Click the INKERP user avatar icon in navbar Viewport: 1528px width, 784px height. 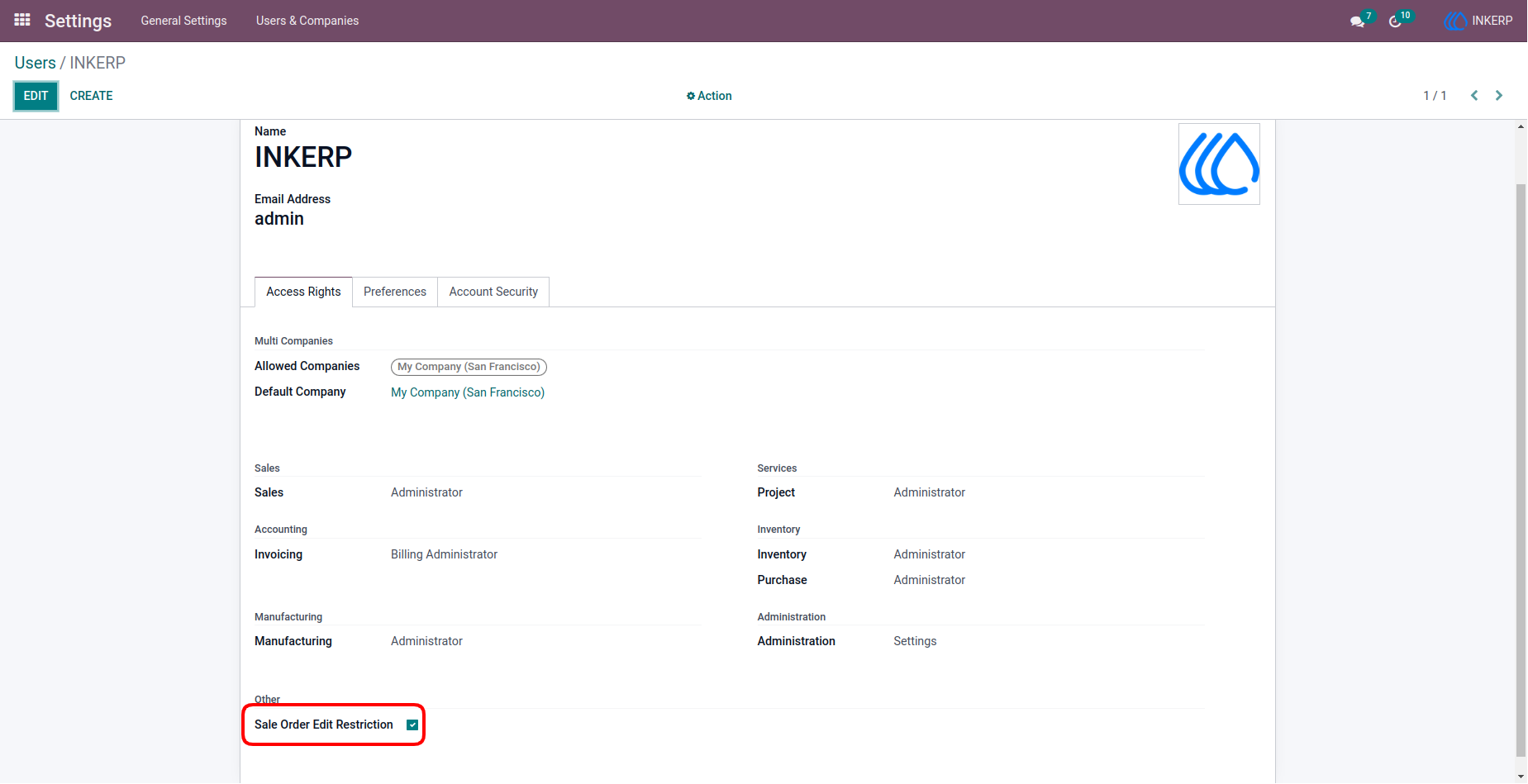click(x=1455, y=21)
